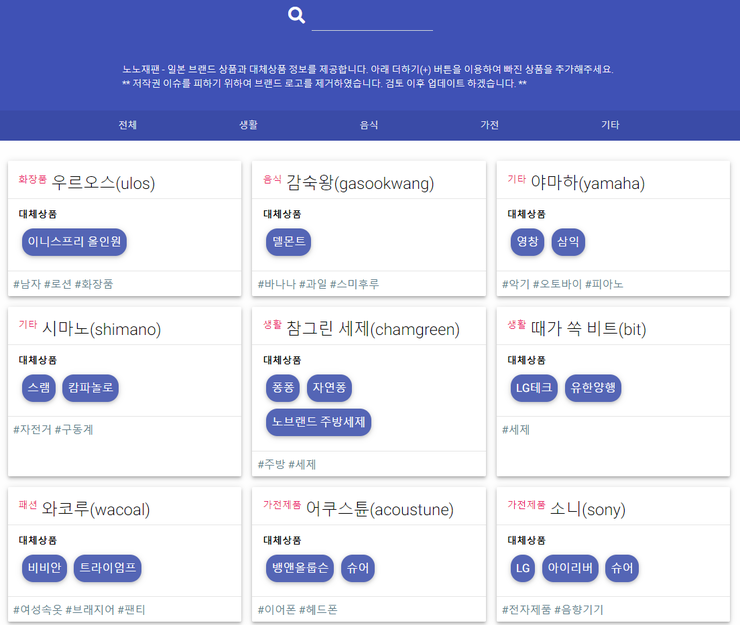740x625 pixels.
Task: Open the 와코루(wacoal) card title
Action: (96, 509)
